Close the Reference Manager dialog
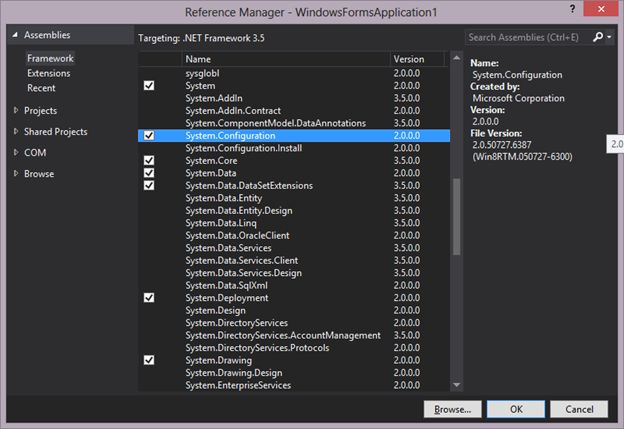624x429 pixels. (x=601, y=9)
